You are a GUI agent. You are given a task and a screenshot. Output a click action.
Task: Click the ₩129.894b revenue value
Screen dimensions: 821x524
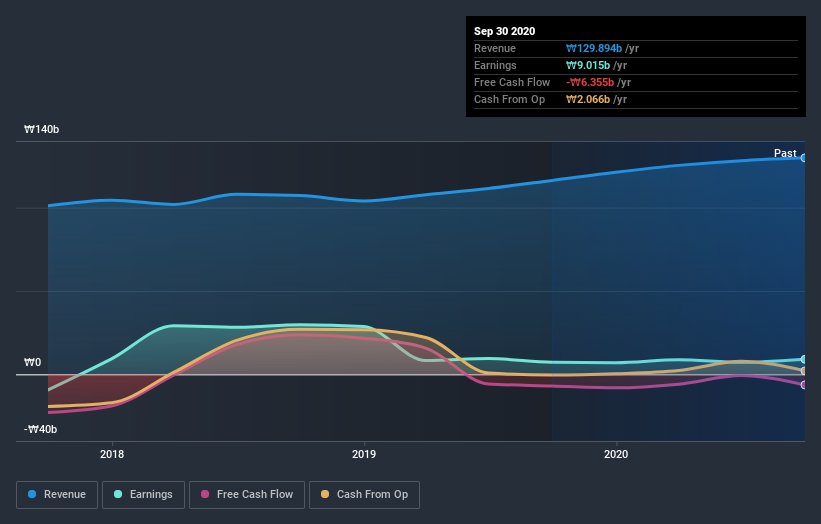594,48
